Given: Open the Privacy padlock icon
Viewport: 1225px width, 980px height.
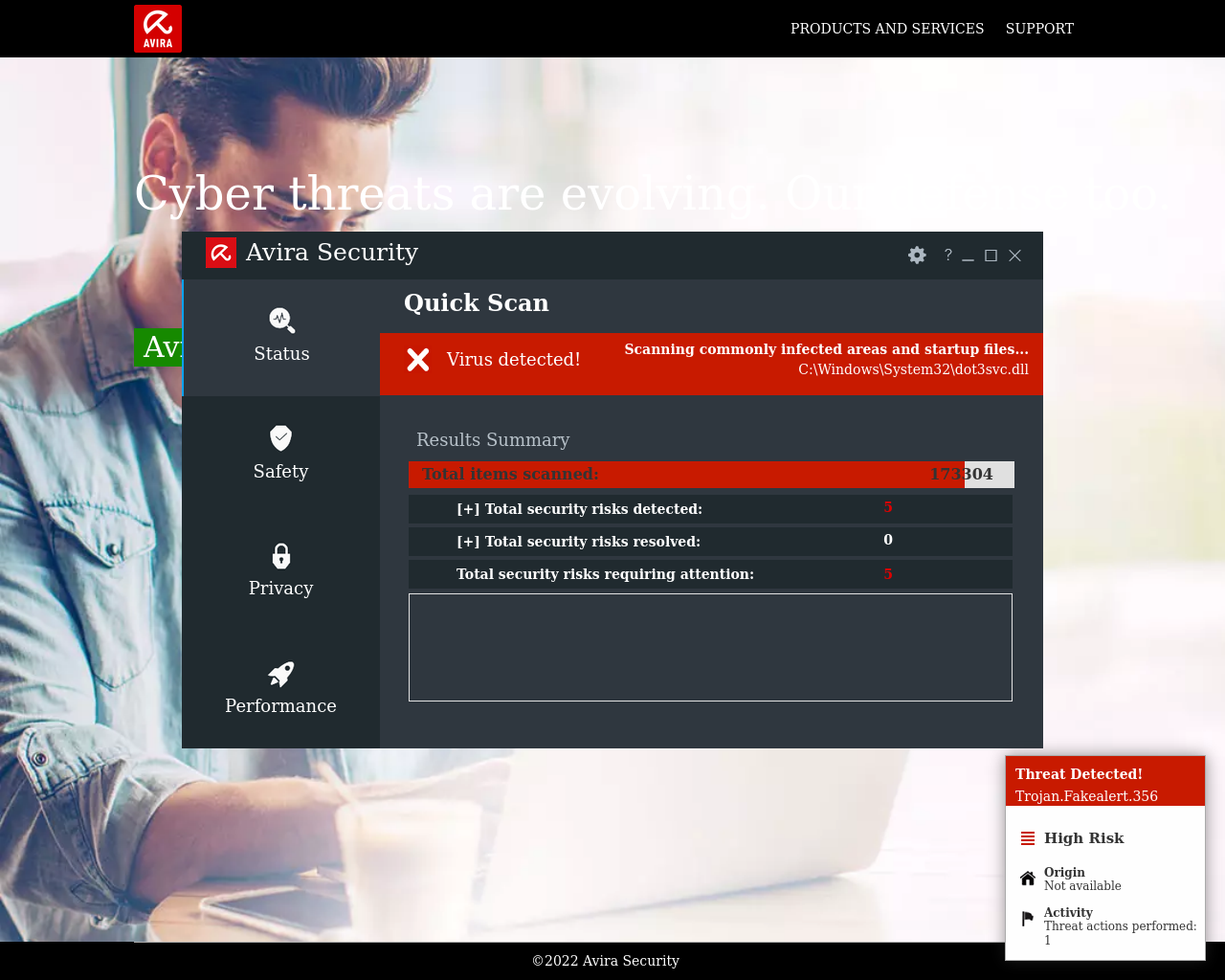Looking at the screenshot, I should click(280, 556).
